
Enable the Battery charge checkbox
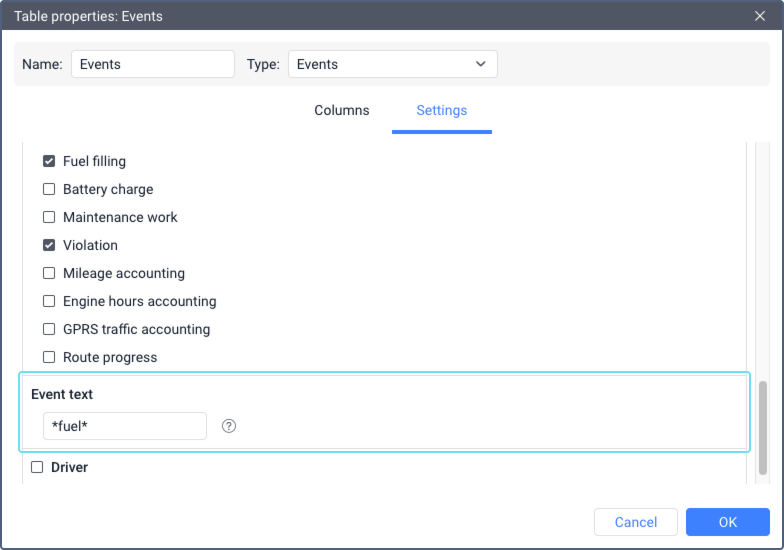pyautogui.click(x=49, y=189)
